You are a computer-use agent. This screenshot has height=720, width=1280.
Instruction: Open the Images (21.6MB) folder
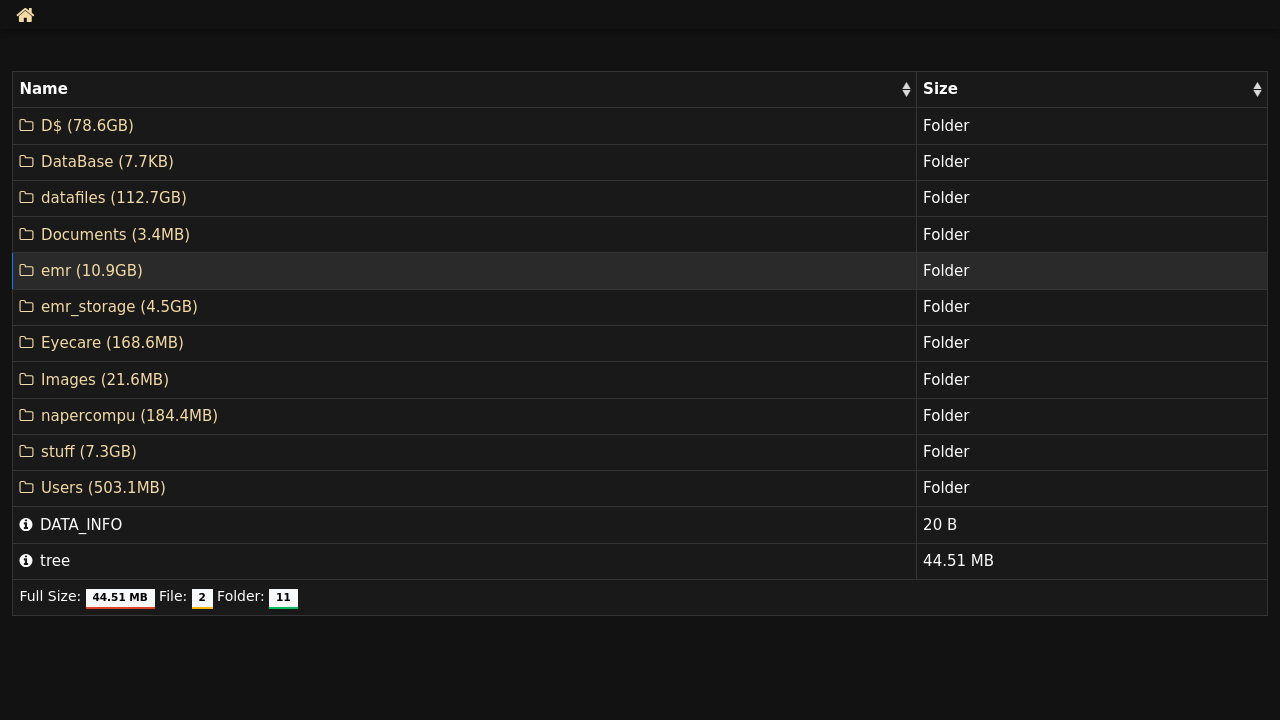click(x=105, y=379)
